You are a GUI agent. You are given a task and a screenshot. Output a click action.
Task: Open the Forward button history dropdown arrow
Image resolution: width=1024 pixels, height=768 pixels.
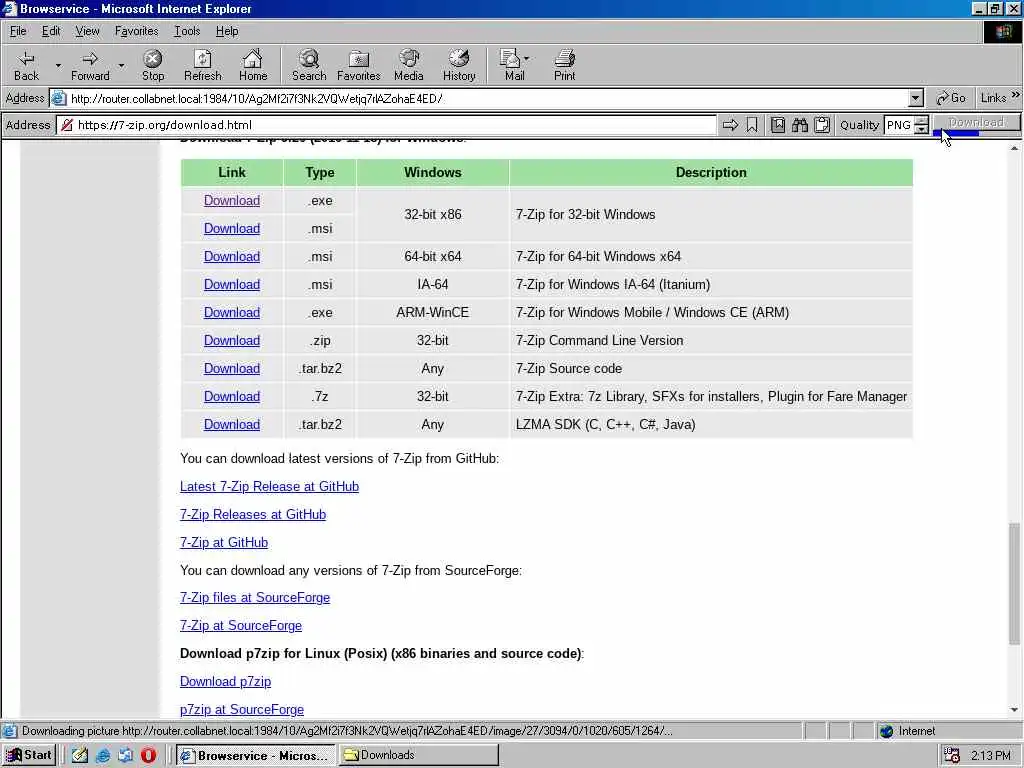(121, 65)
